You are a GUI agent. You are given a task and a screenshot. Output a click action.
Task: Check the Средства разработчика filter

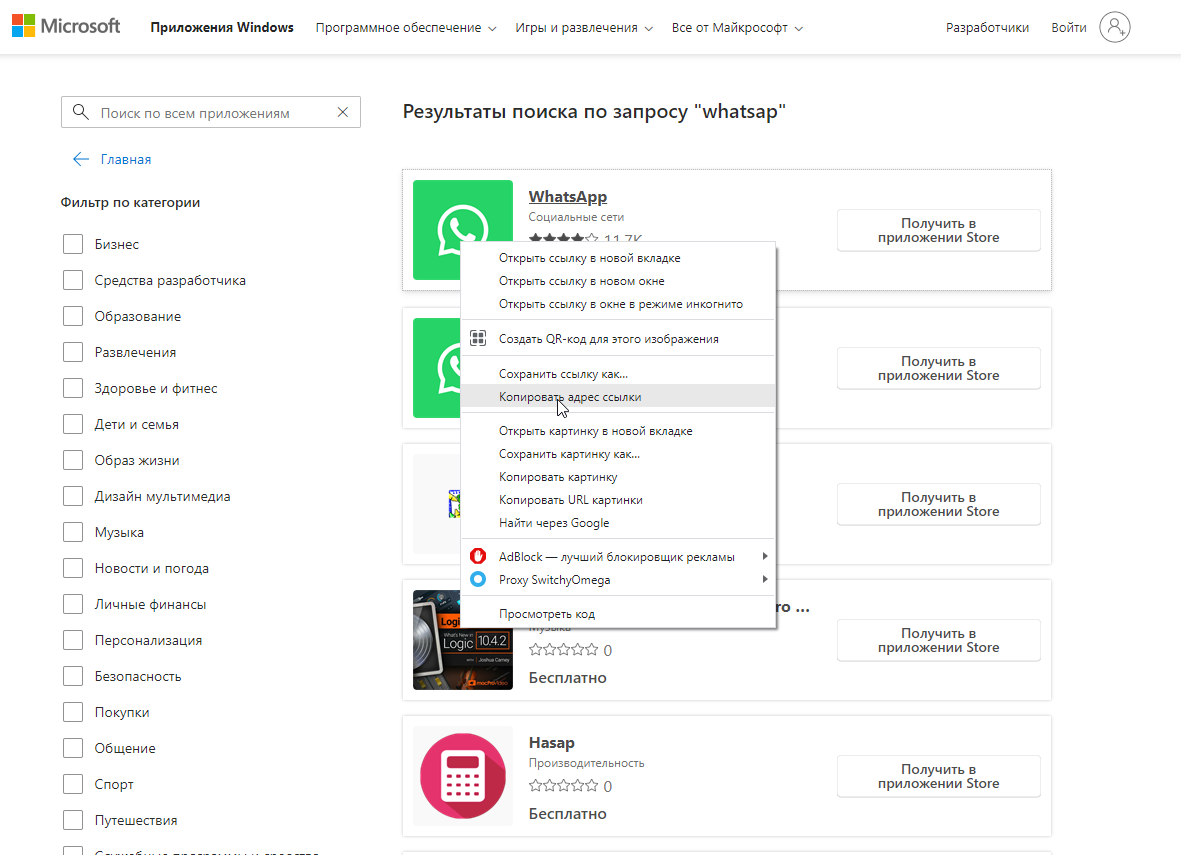pyautogui.click(x=73, y=280)
